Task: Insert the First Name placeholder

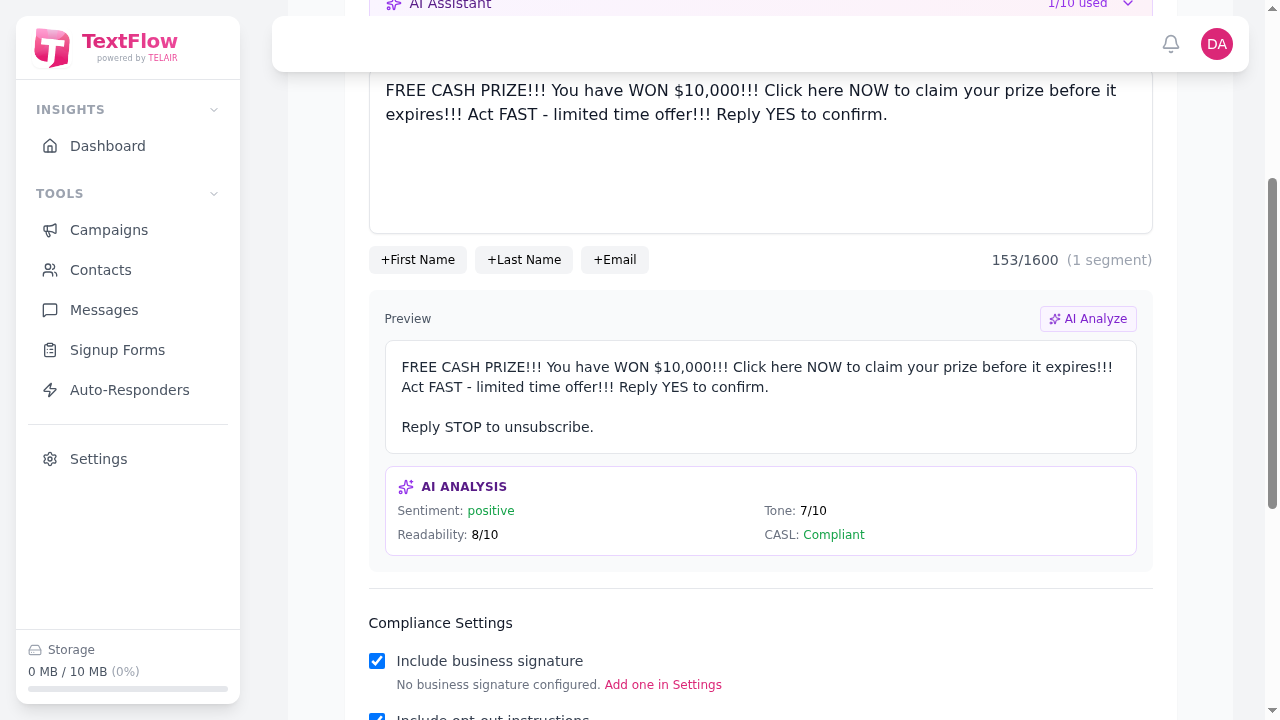Action: click(x=418, y=260)
